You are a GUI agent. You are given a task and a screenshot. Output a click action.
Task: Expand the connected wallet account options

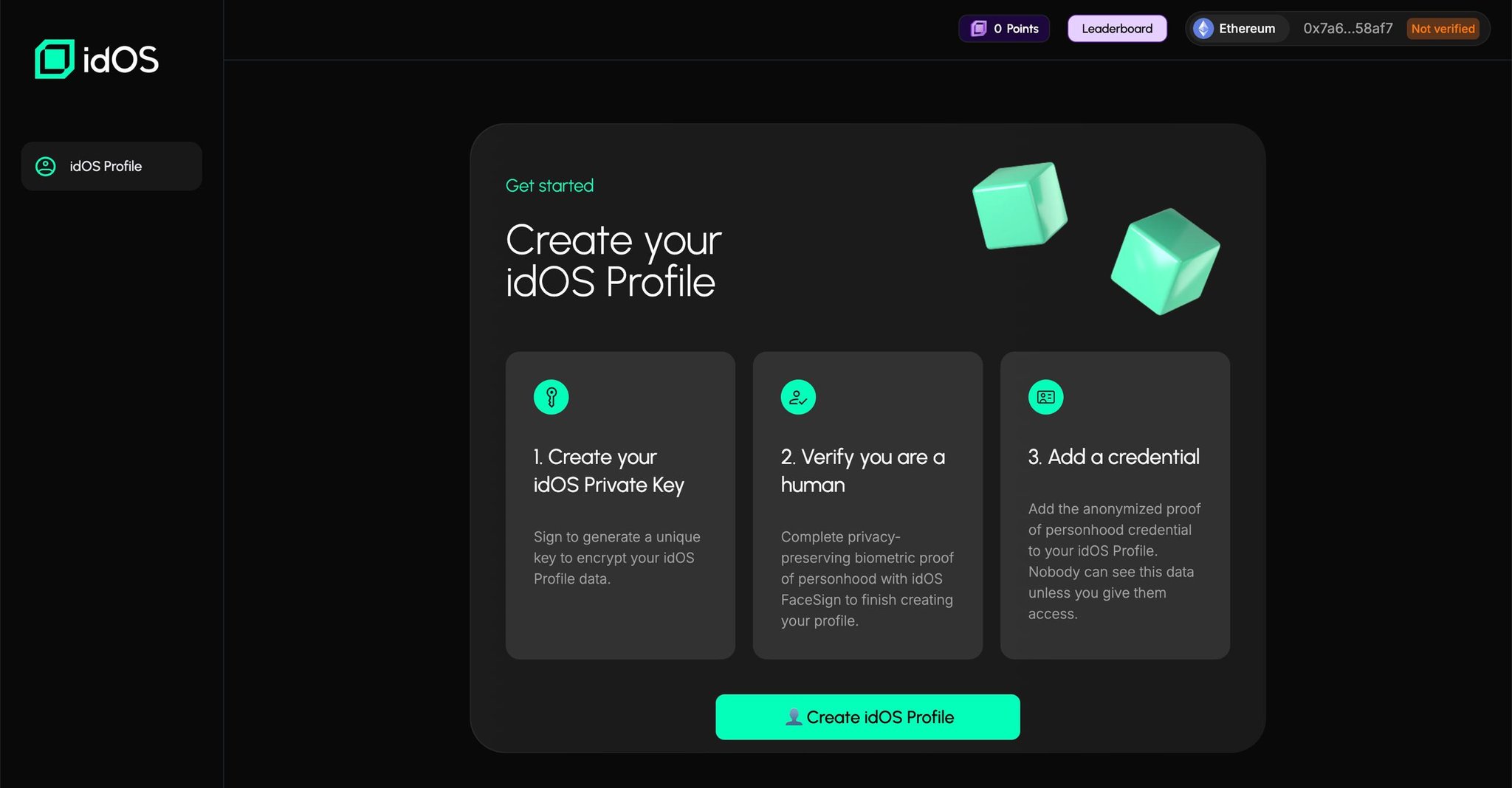tap(1347, 29)
